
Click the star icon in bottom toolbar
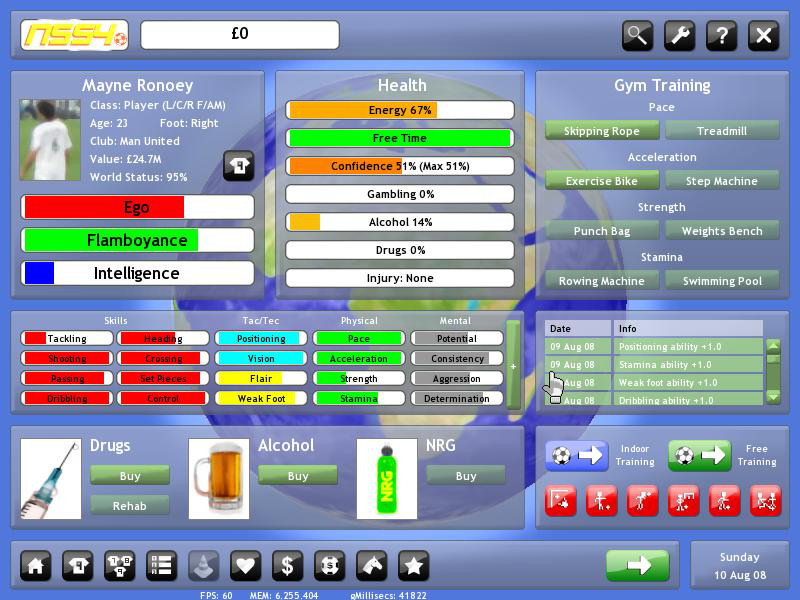tap(414, 566)
